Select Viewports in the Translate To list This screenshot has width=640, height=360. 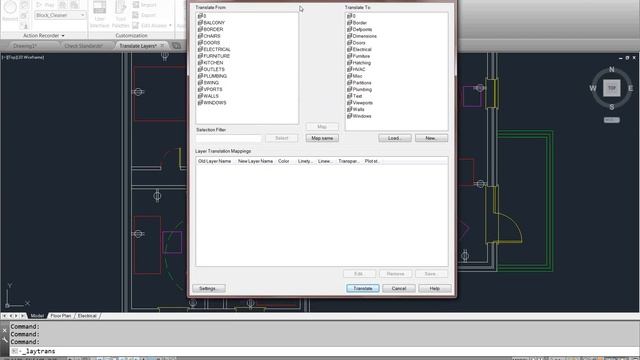pyautogui.click(x=360, y=103)
